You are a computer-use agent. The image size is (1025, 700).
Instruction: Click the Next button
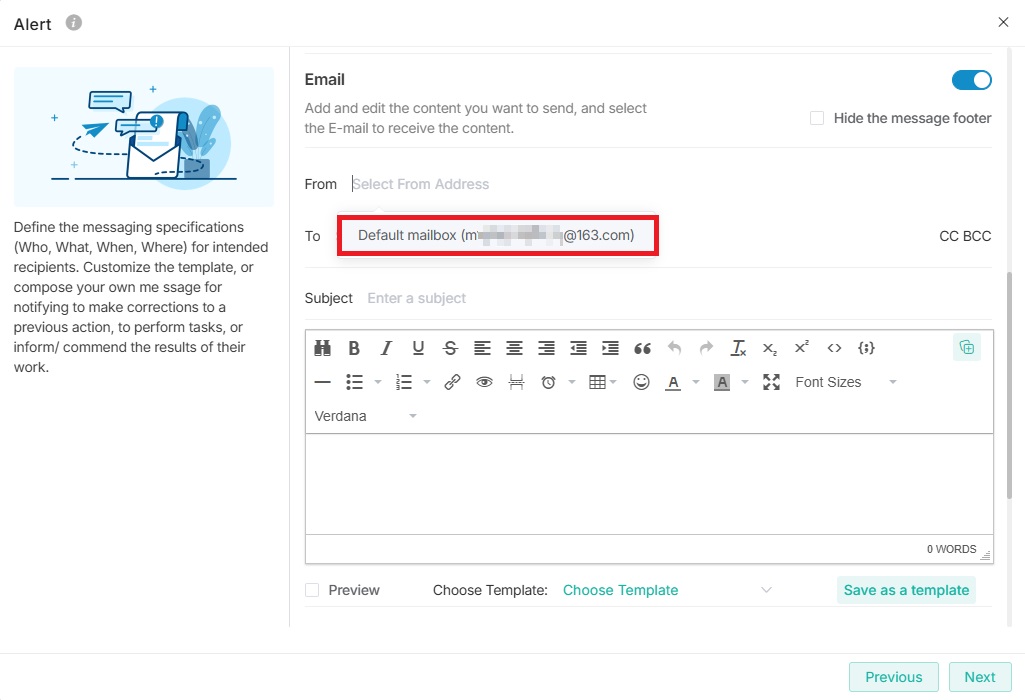(x=979, y=677)
